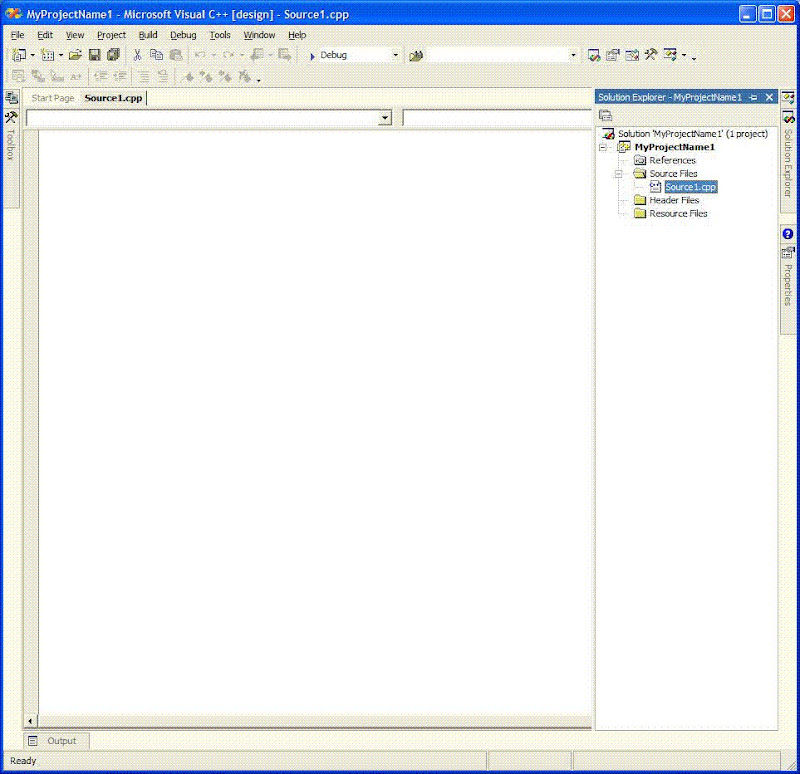Save Source1.cpp with the floppy disk icon
Image resolution: width=800 pixels, height=774 pixels.
tap(94, 55)
